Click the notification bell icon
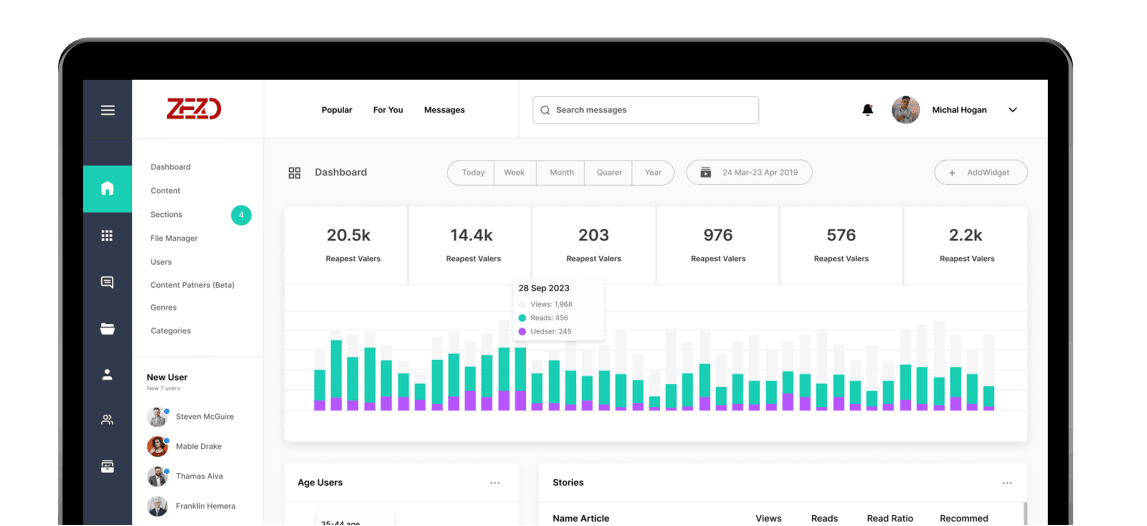 click(867, 110)
